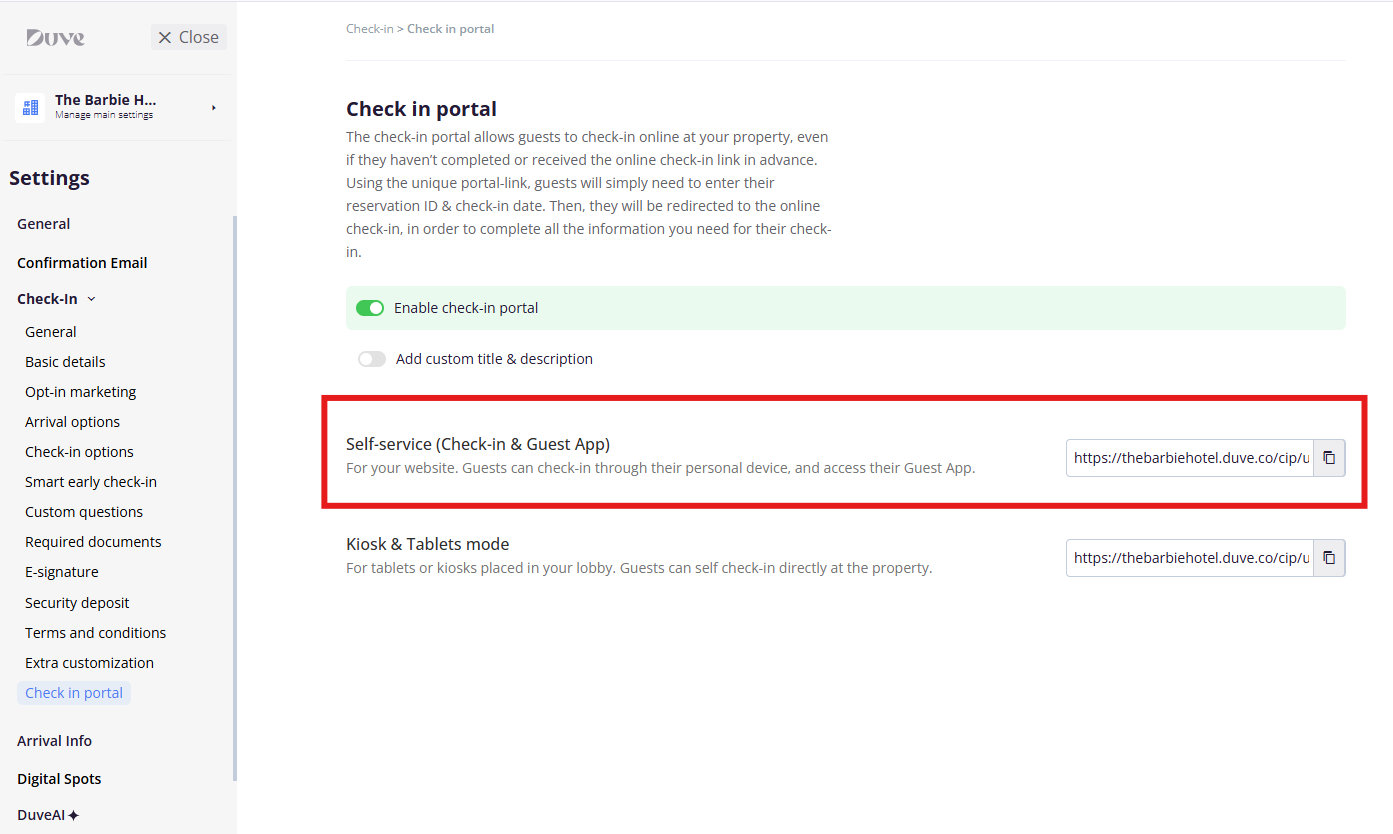Expand the Barbie Hotel property switcher arrow
The image size is (1393, 834).
pyautogui.click(x=214, y=107)
